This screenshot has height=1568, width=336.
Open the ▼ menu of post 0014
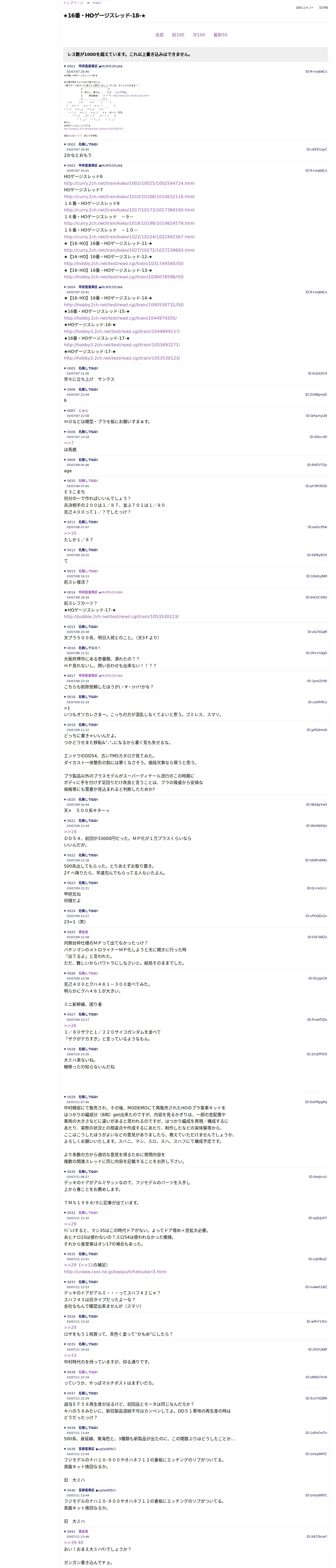click(x=65, y=592)
